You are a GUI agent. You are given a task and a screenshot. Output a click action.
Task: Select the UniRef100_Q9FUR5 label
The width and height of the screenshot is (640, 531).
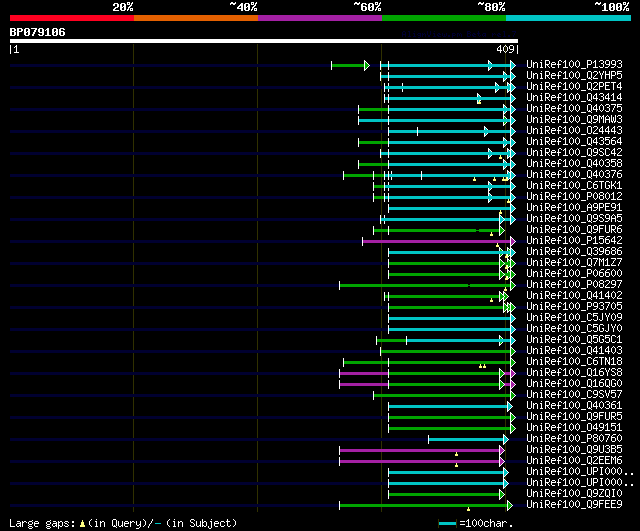coord(574,417)
